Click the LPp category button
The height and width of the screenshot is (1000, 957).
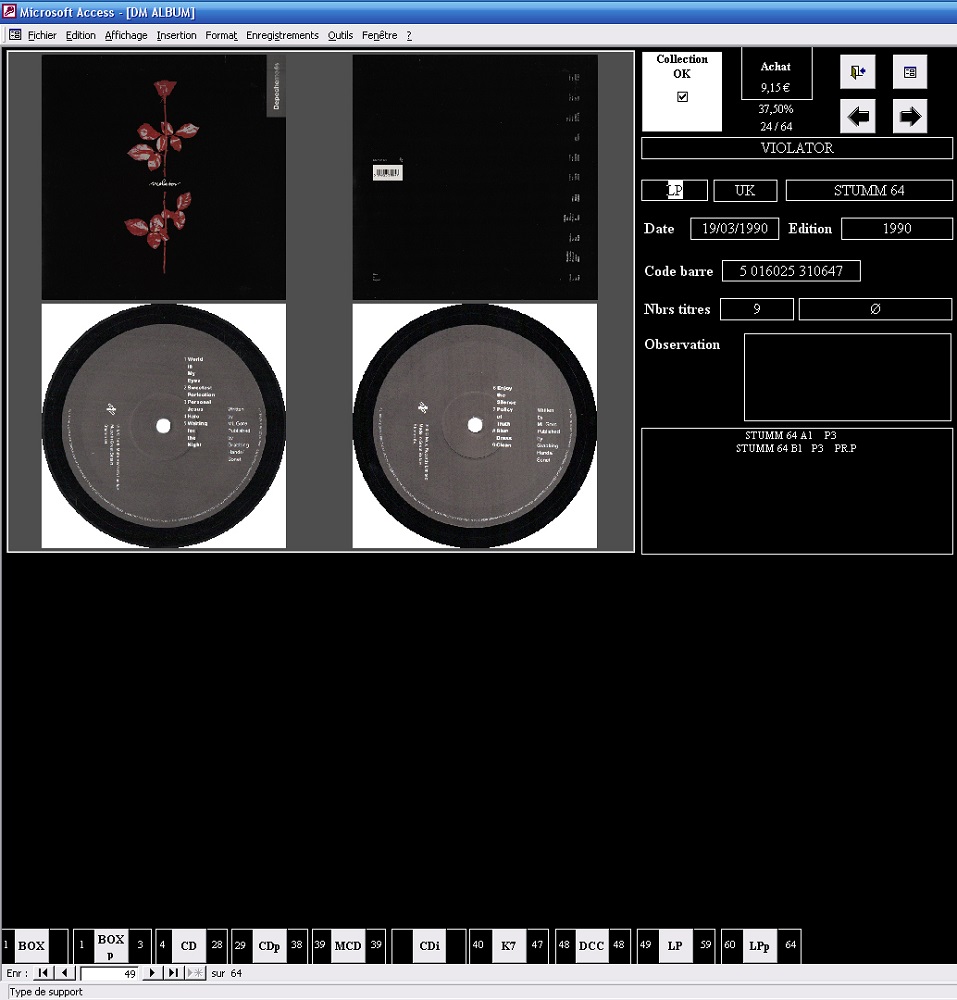[759, 945]
